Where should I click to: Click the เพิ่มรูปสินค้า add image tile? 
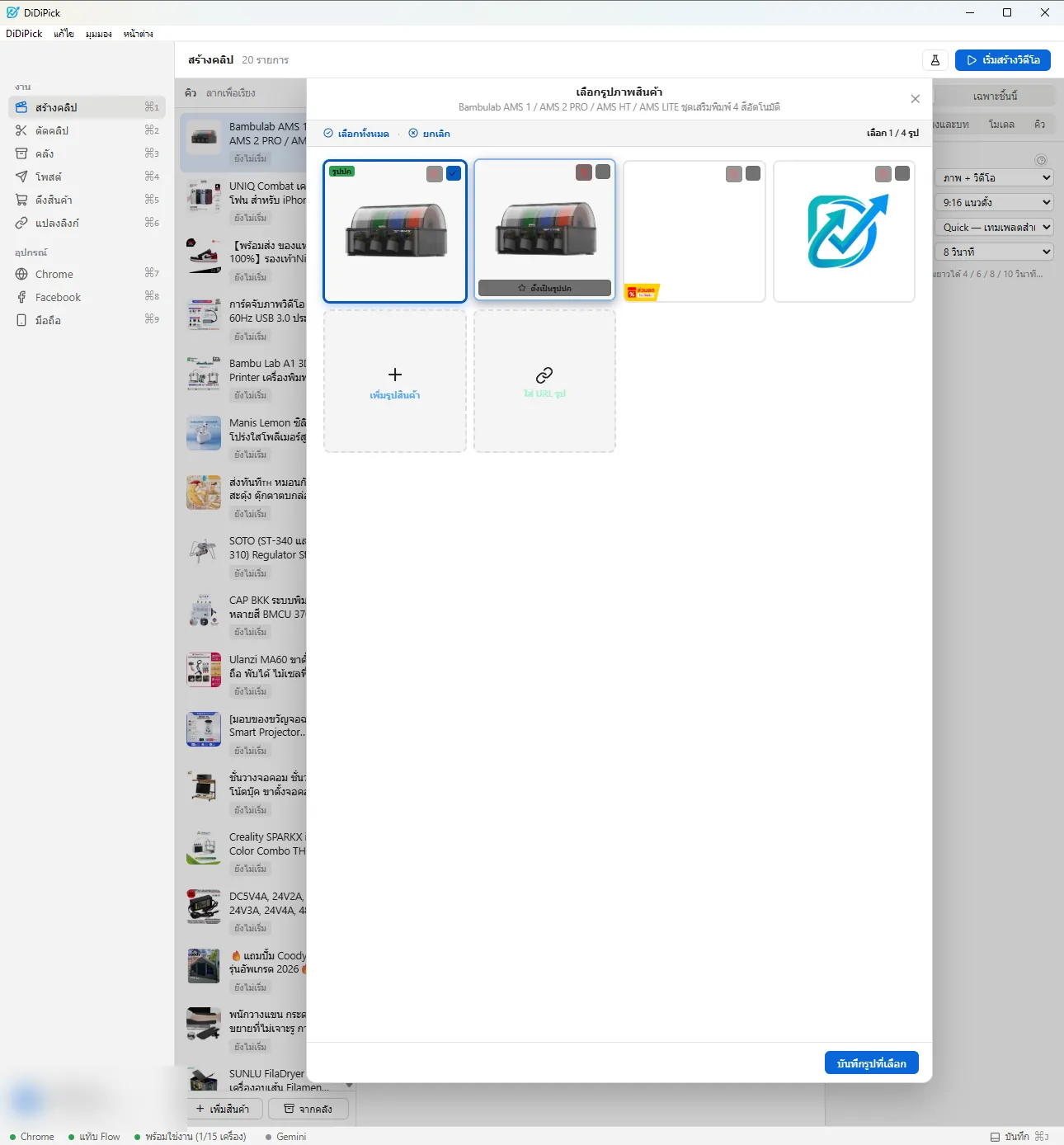(395, 382)
